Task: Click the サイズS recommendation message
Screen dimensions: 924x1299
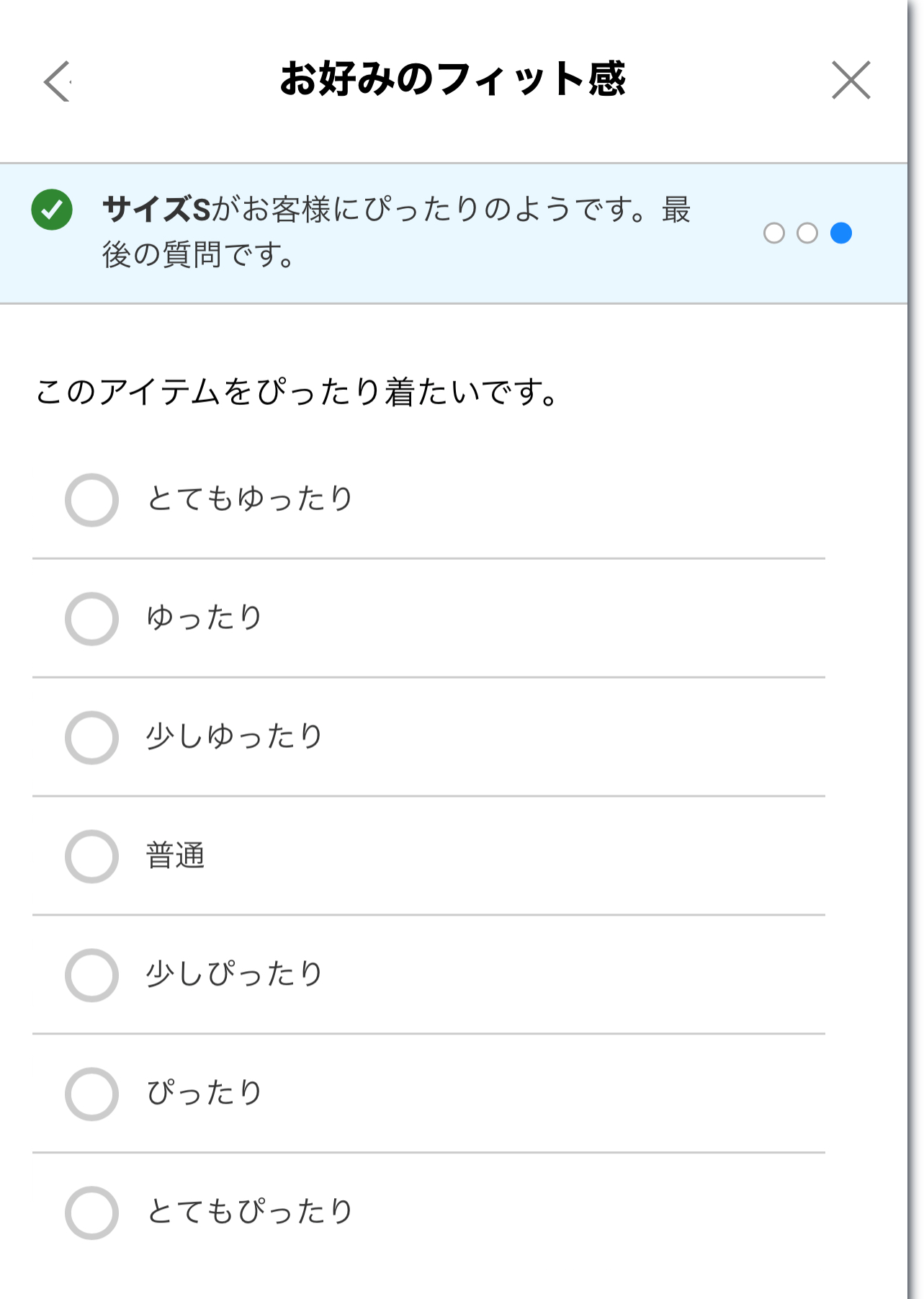Action: click(x=396, y=231)
